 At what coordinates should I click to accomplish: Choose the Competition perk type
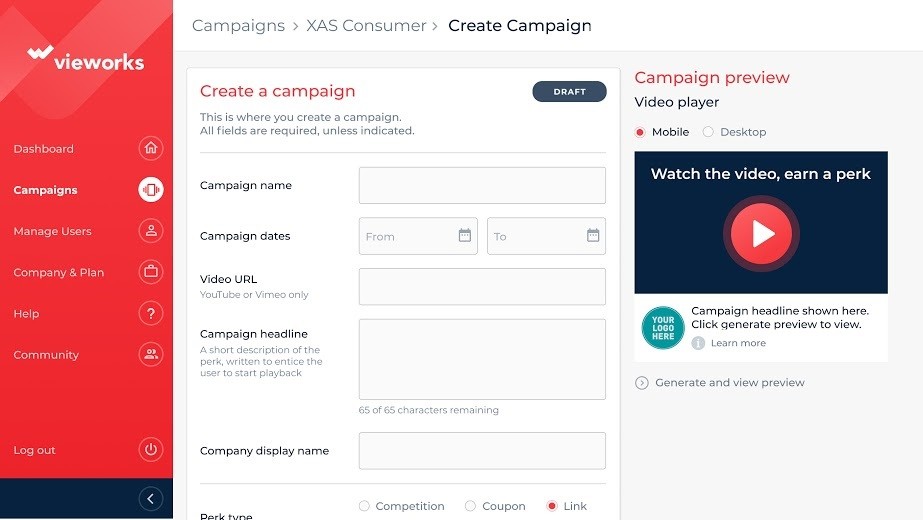pyautogui.click(x=364, y=506)
